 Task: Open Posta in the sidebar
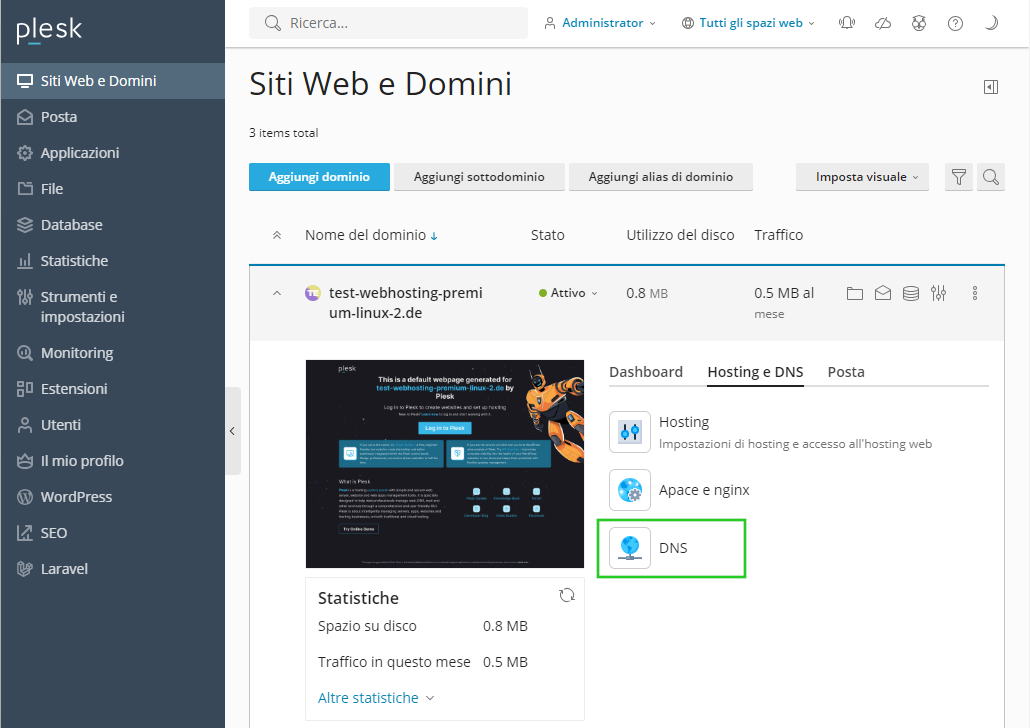pos(112,117)
